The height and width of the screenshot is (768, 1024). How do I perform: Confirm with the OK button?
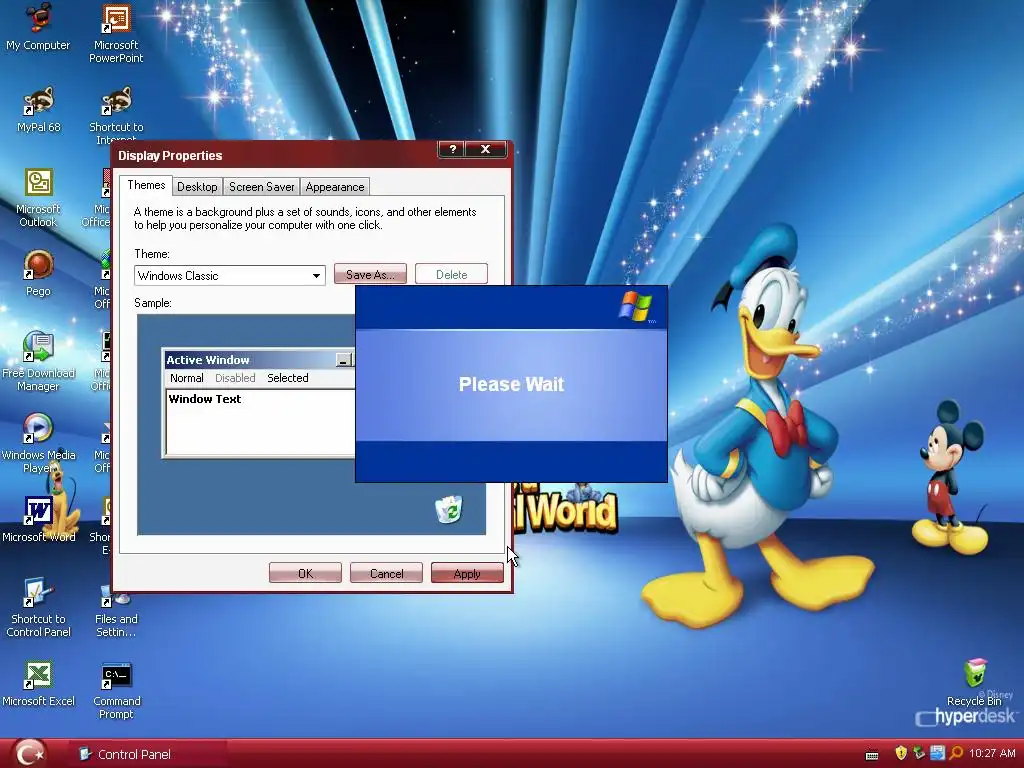pyautogui.click(x=305, y=573)
